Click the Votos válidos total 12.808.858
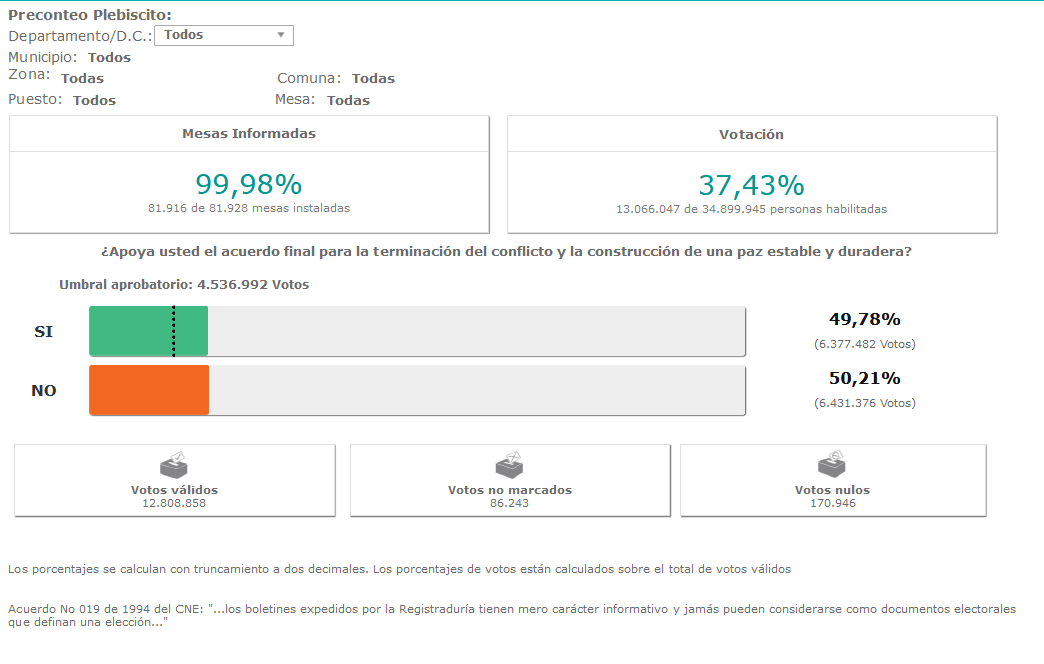Screen dimensions: 1044x664 coord(174,503)
